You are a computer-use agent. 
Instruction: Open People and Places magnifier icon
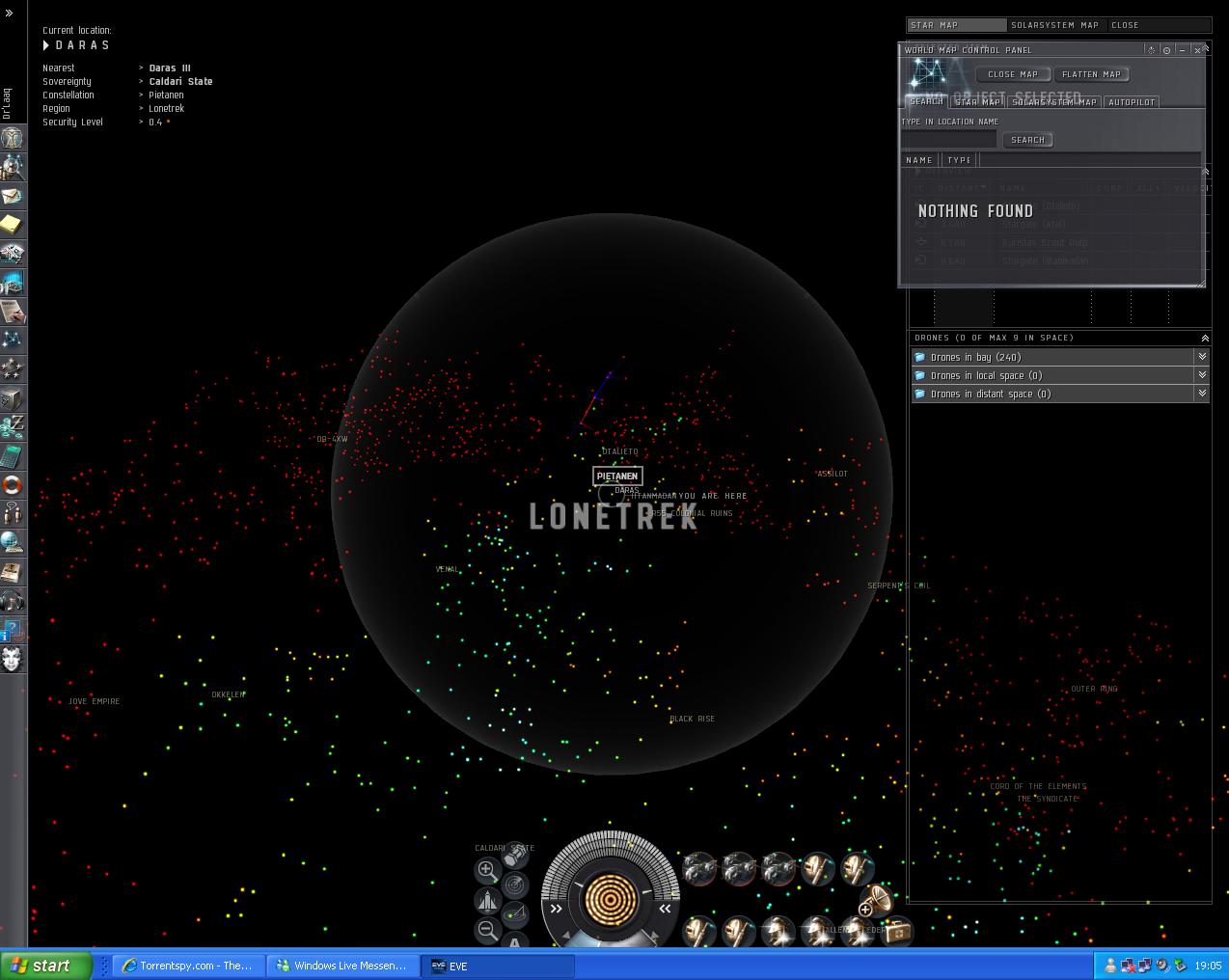tap(12, 167)
